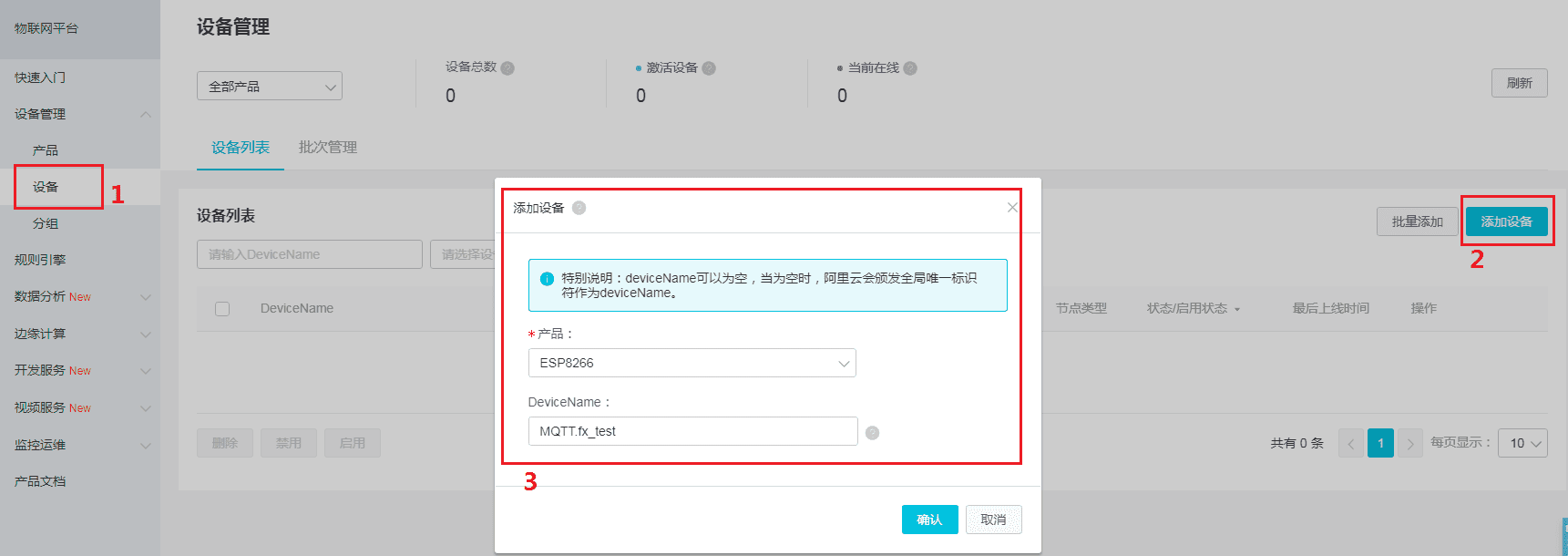Image resolution: width=1568 pixels, height=556 pixels.
Task: Click the help icon beside 设备总数
Action: (507, 67)
